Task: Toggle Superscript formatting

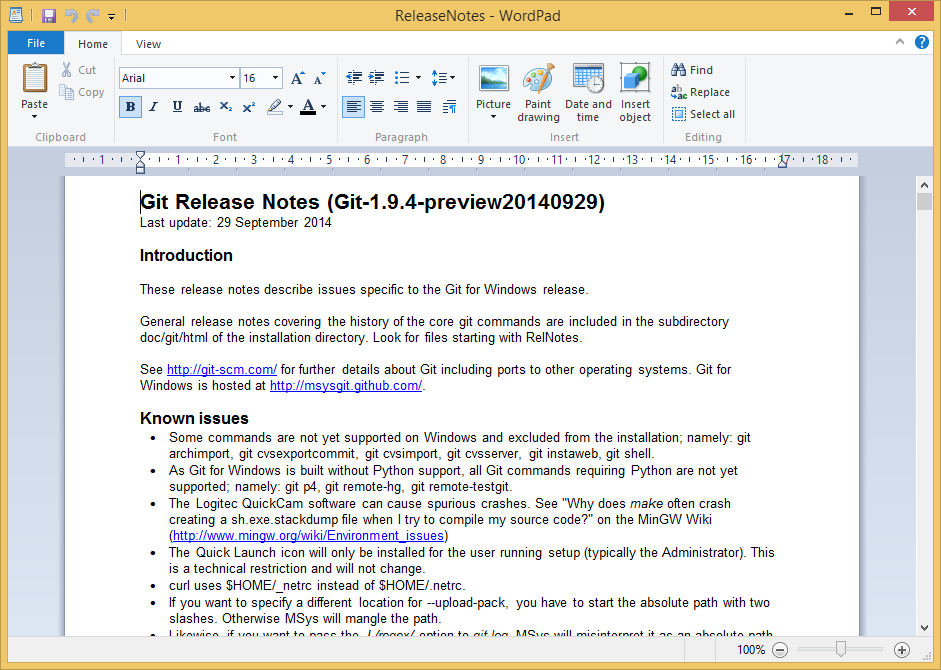Action: (248, 107)
